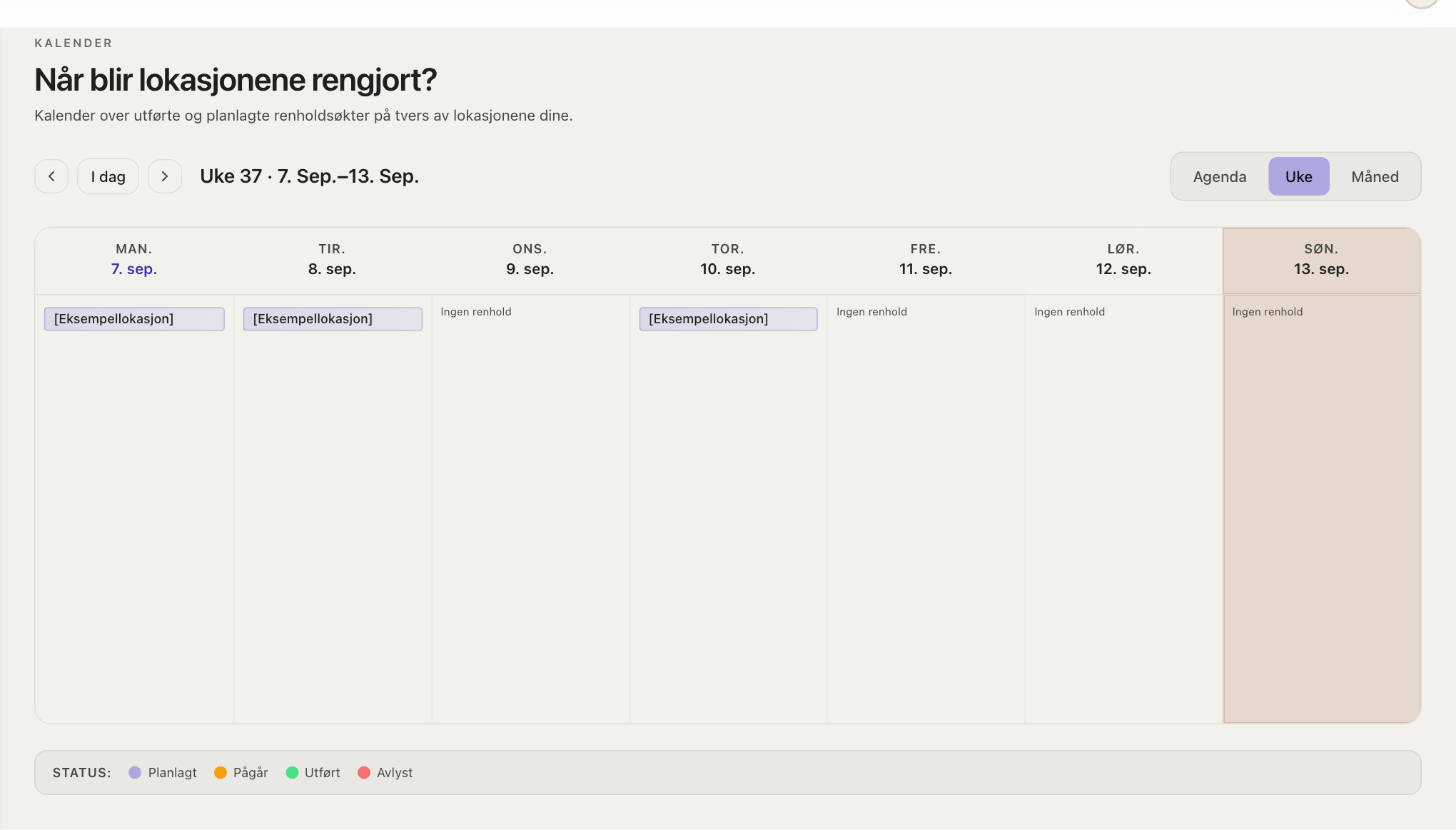Select the Ons. 9. sep. day header

530,260
